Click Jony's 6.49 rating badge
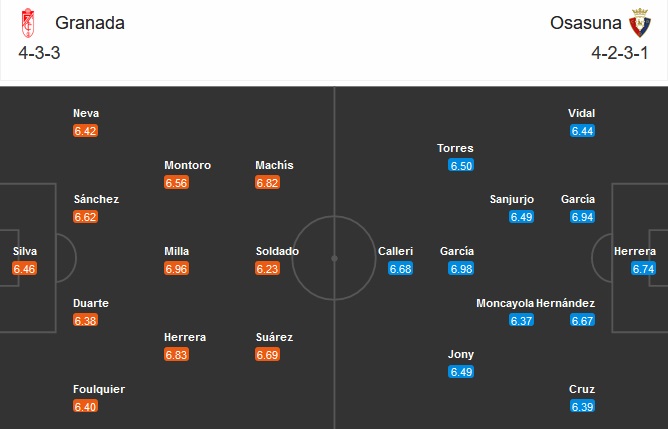This screenshot has width=668, height=429. click(x=461, y=372)
